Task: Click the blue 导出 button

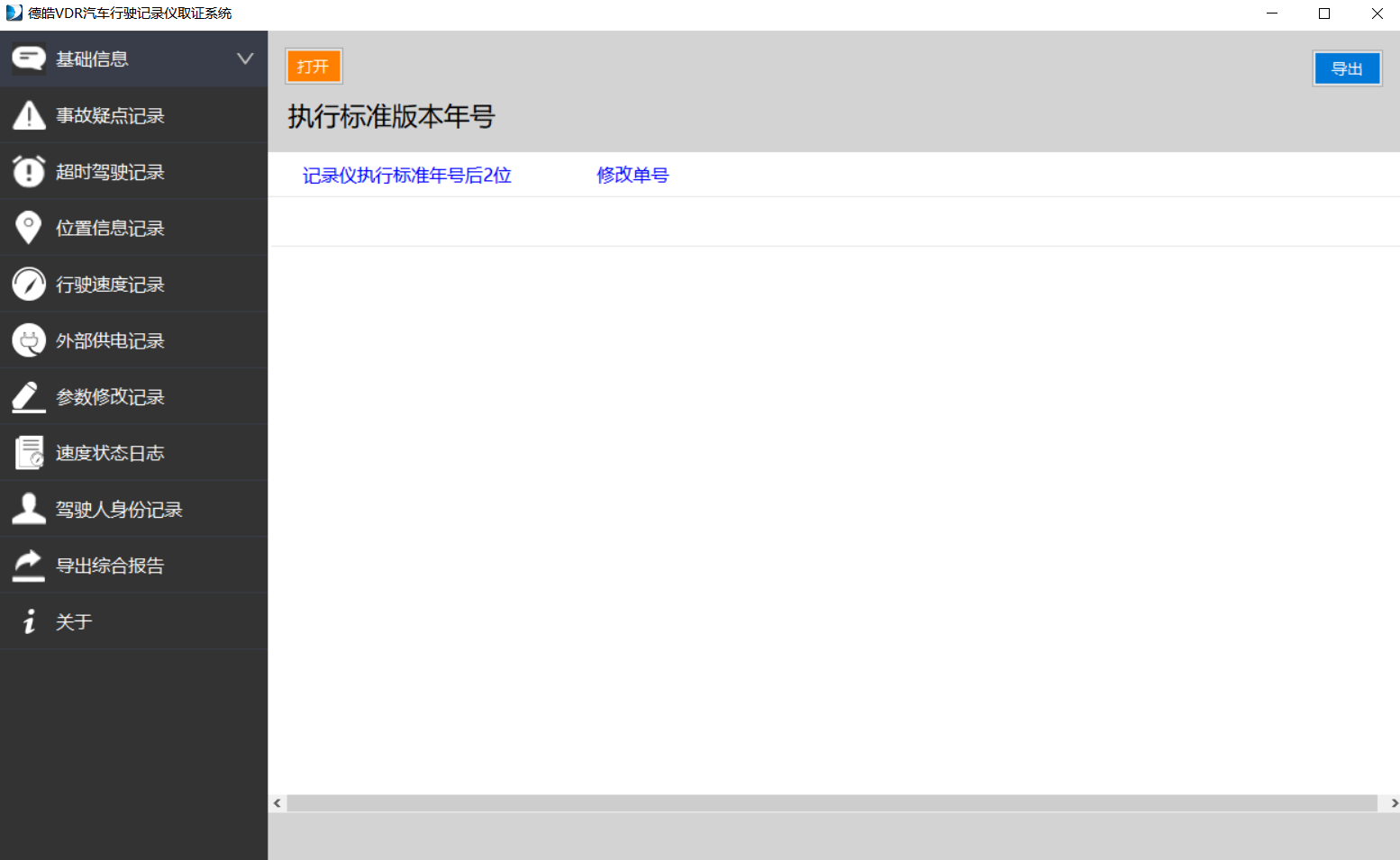Action: (x=1347, y=68)
